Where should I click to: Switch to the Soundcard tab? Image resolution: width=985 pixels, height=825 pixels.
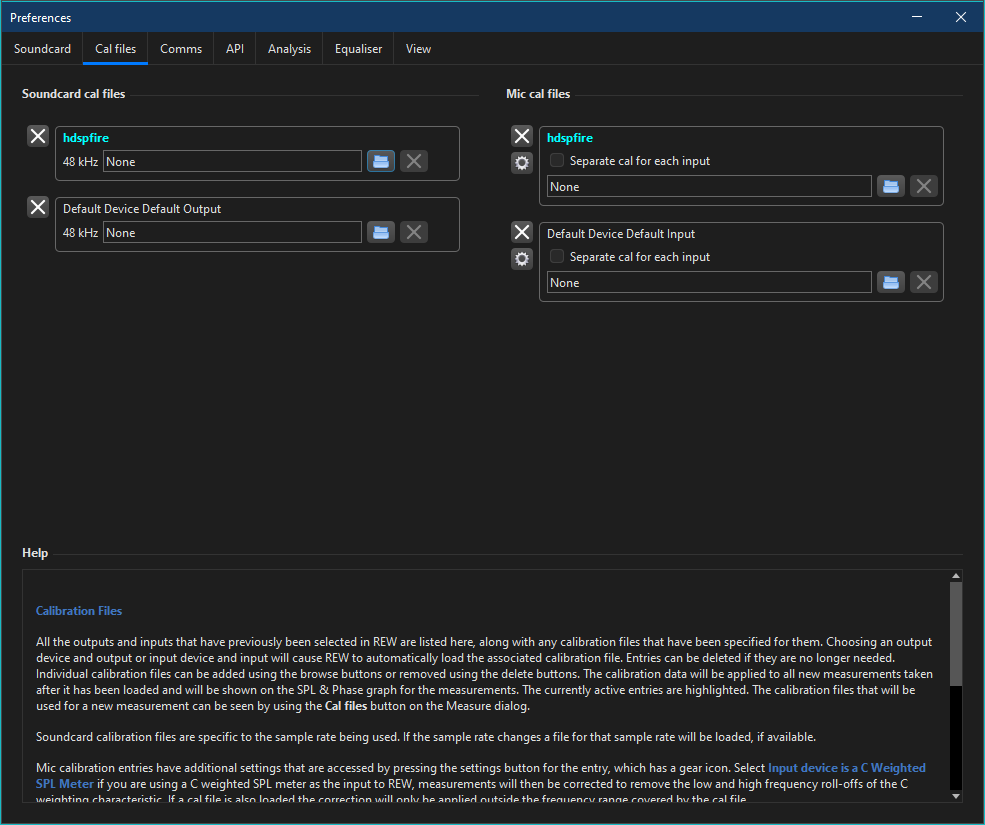pos(42,49)
